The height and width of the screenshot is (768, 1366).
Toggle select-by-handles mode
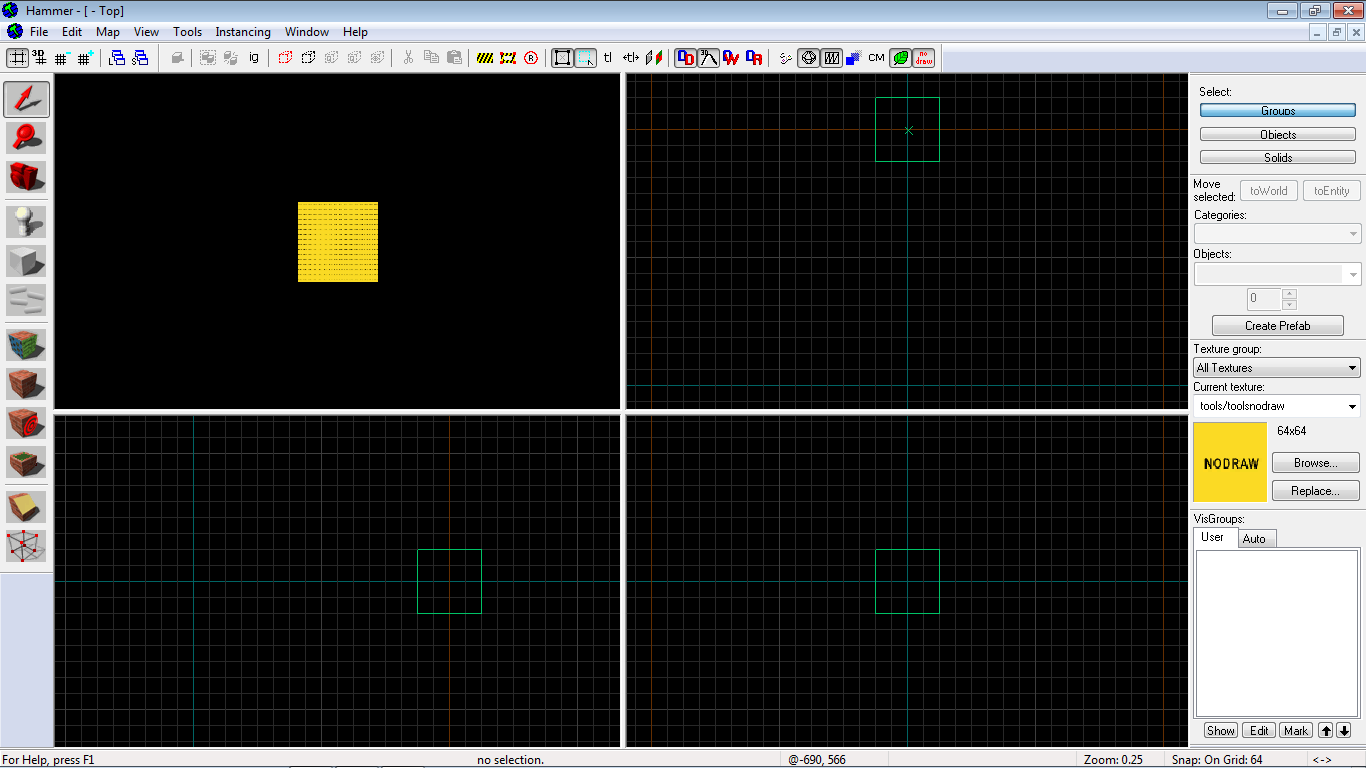pos(562,58)
